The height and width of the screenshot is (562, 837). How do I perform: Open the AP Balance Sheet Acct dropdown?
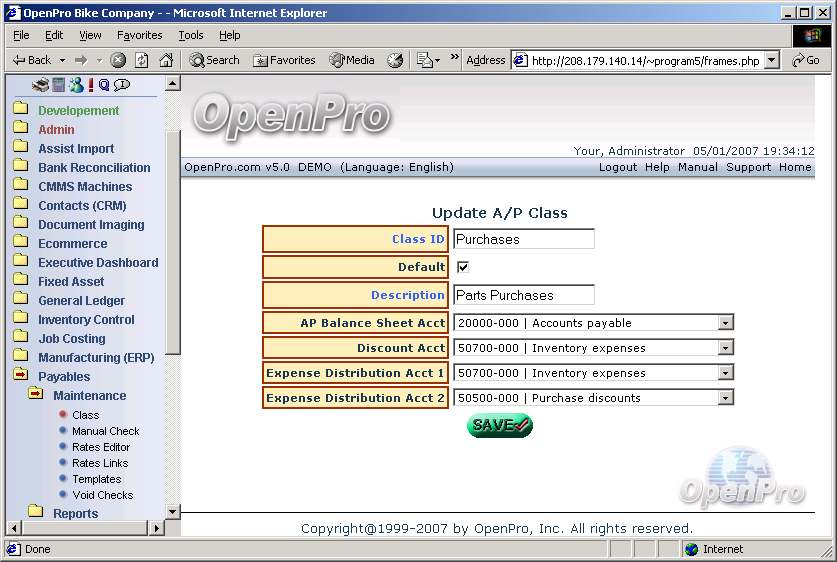[726, 323]
